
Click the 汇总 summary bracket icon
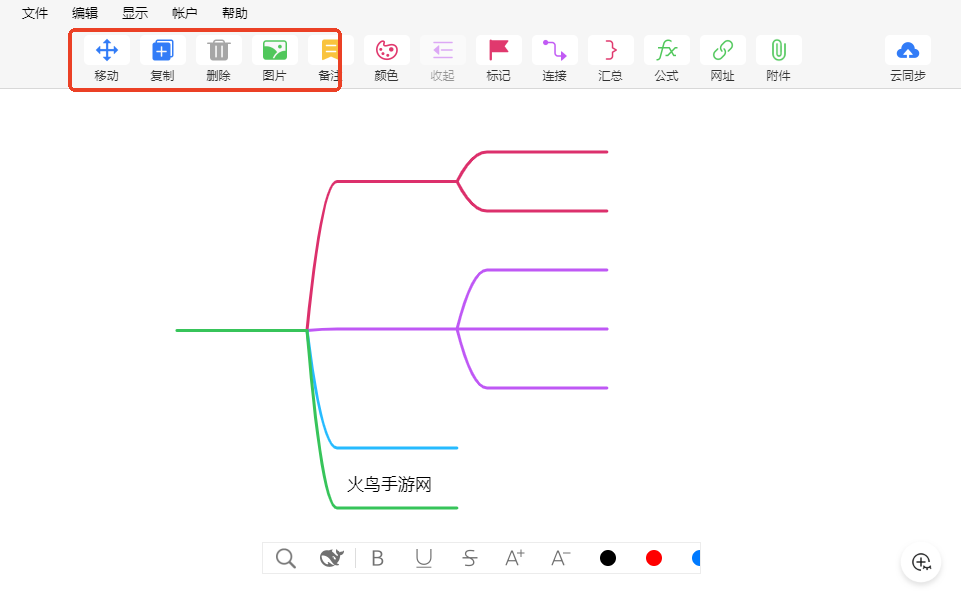coord(610,50)
